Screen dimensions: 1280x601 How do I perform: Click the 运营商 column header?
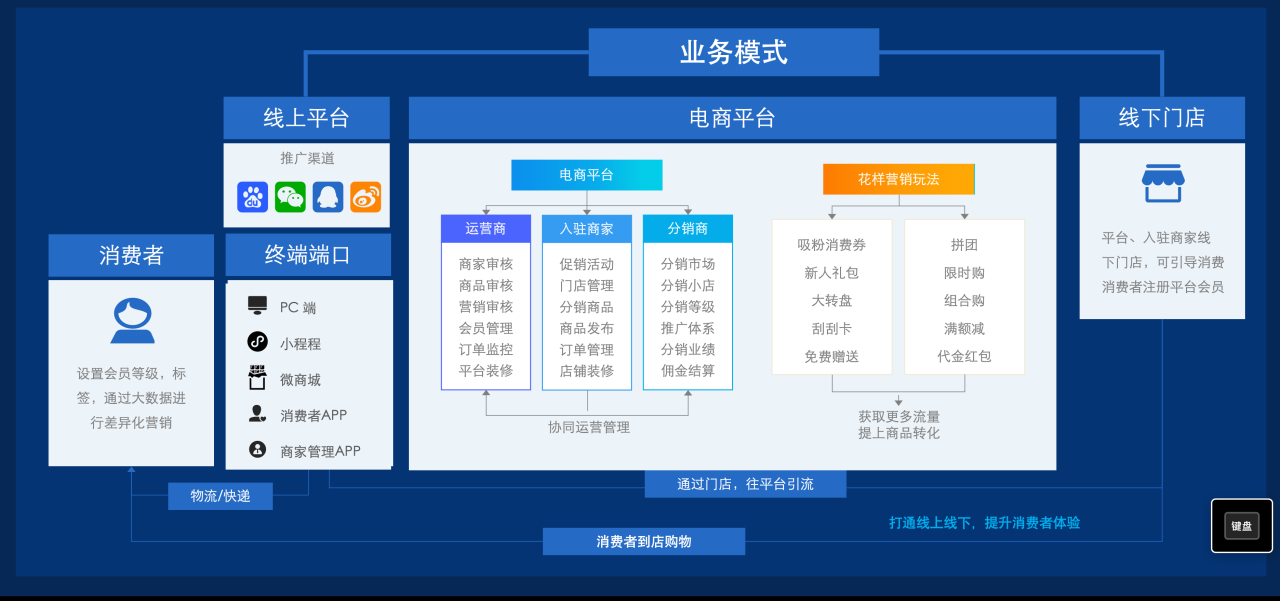pos(486,228)
